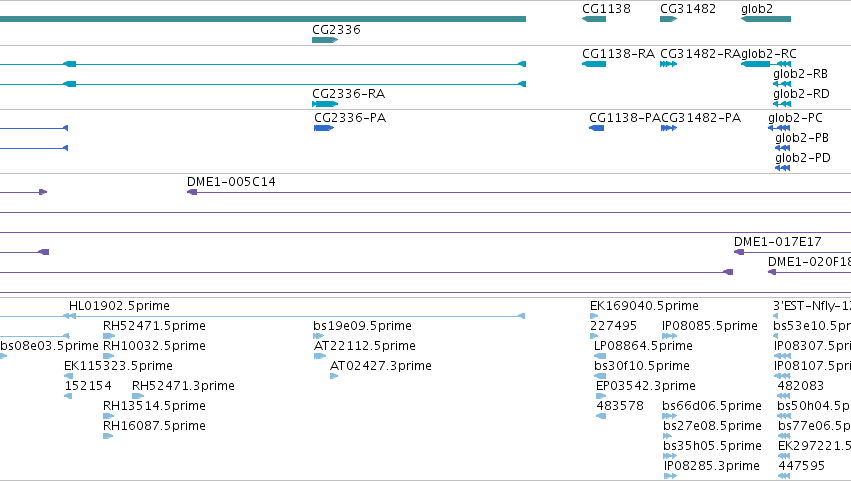851x481 pixels.
Task: Click the CG2336-PA protein label
Action: point(350,118)
